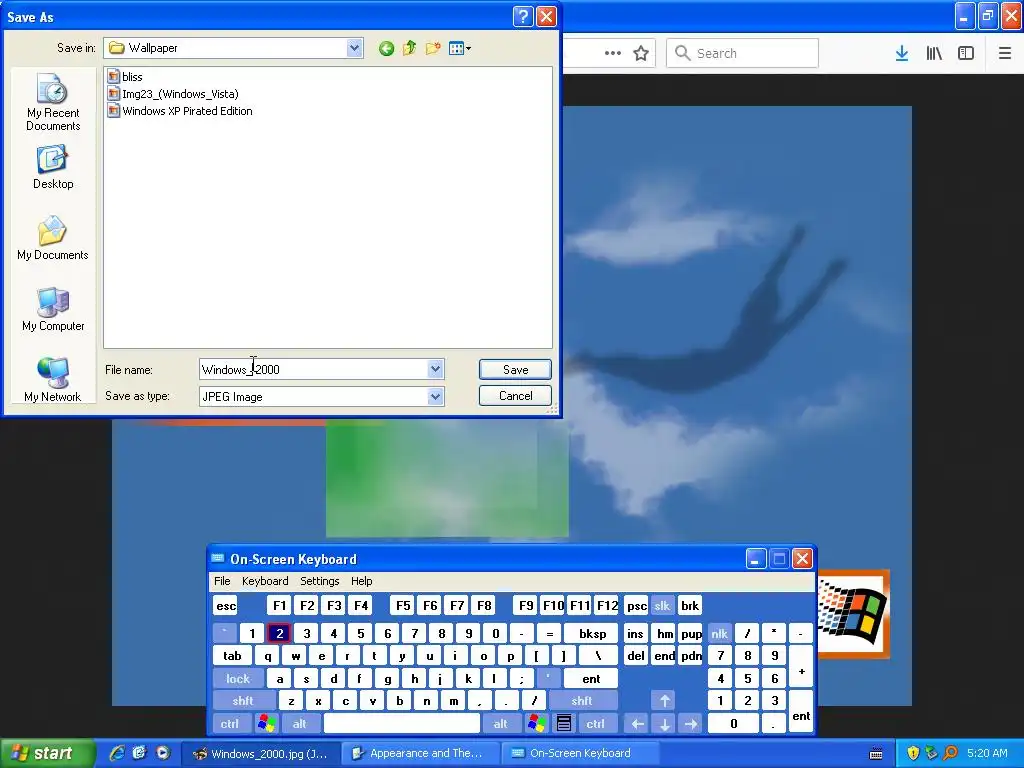Click the del key
The image size is (1024, 768).
pyautogui.click(x=636, y=656)
